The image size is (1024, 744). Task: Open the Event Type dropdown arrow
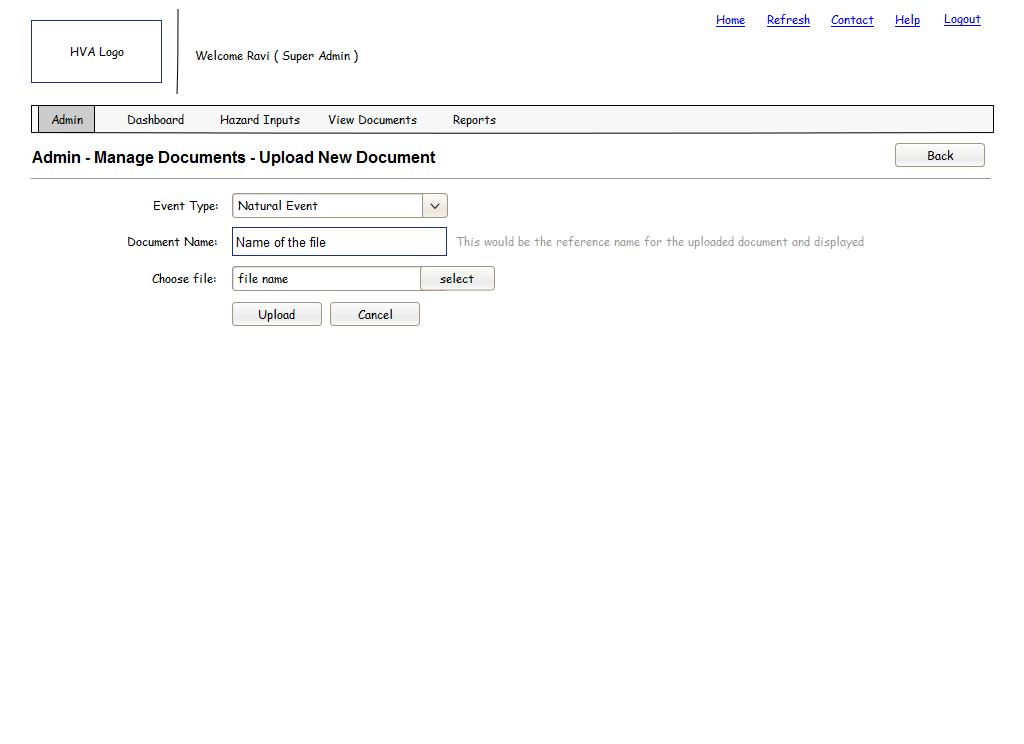coord(435,206)
